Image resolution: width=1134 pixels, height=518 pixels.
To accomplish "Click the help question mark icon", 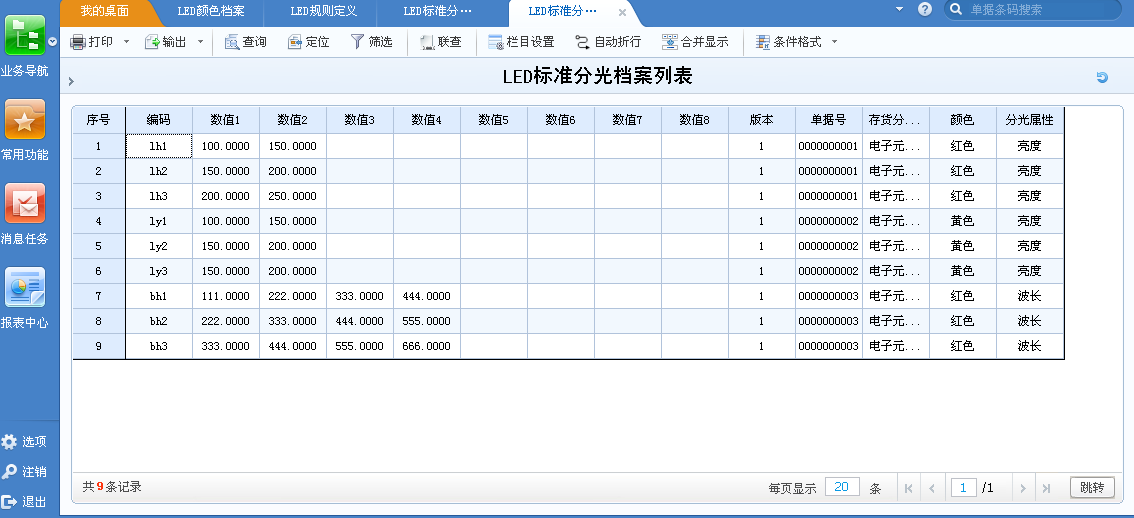I will pyautogui.click(x=924, y=9).
